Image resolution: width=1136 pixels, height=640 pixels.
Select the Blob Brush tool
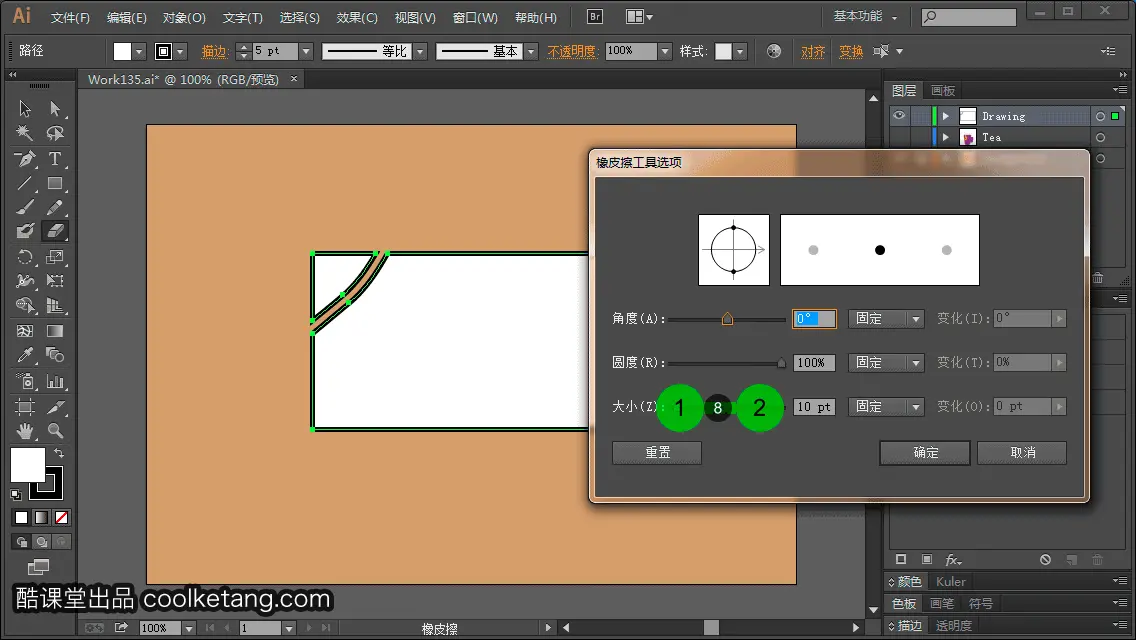(25, 231)
